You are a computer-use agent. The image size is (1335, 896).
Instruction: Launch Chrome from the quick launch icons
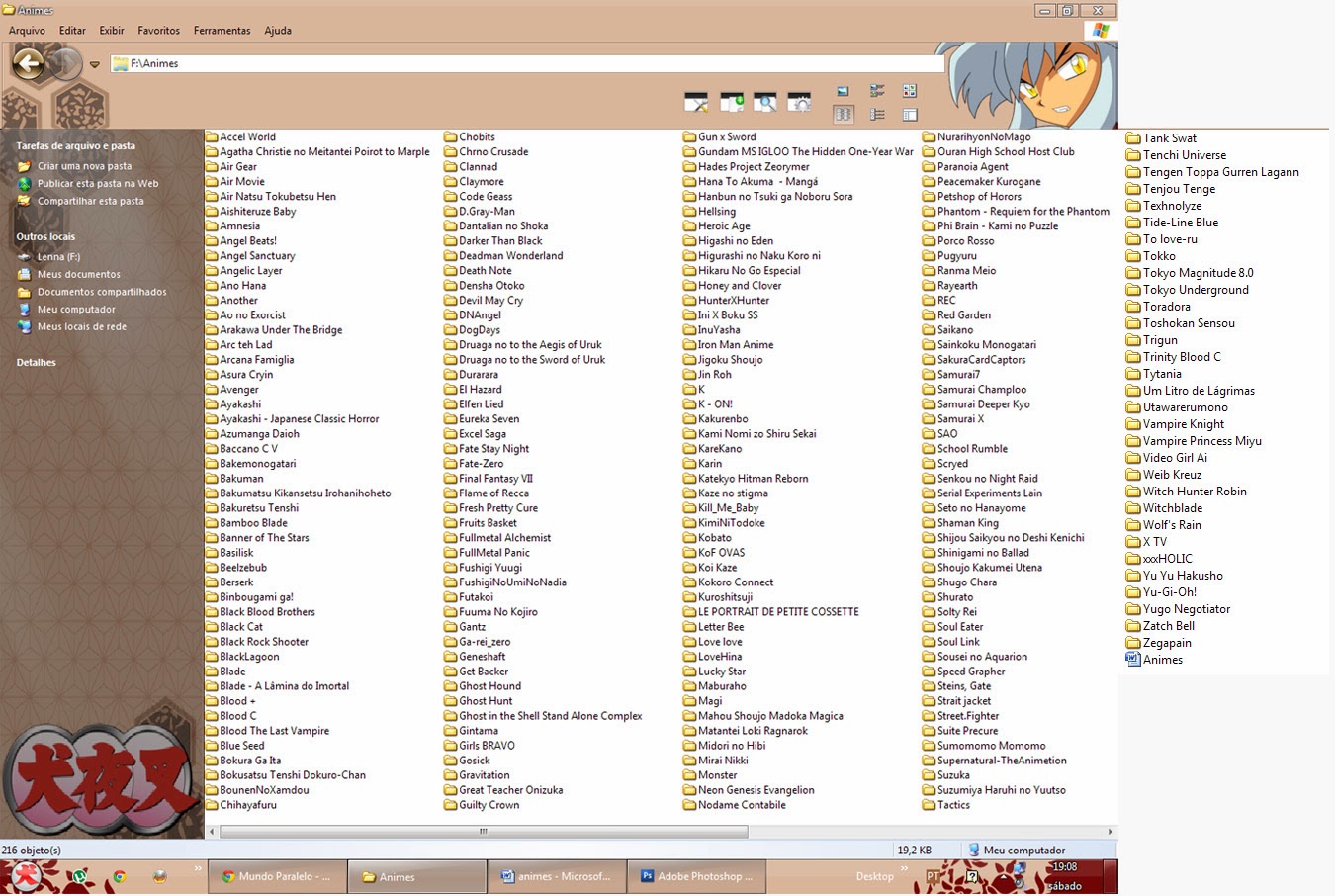click(x=119, y=876)
